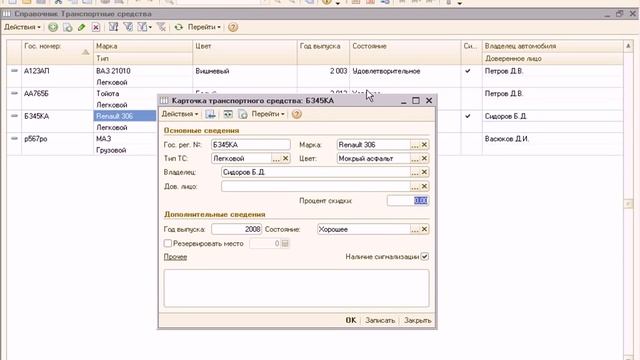Click the OK button in the card
This screenshot has height=360, width=640.
[351, 320]
